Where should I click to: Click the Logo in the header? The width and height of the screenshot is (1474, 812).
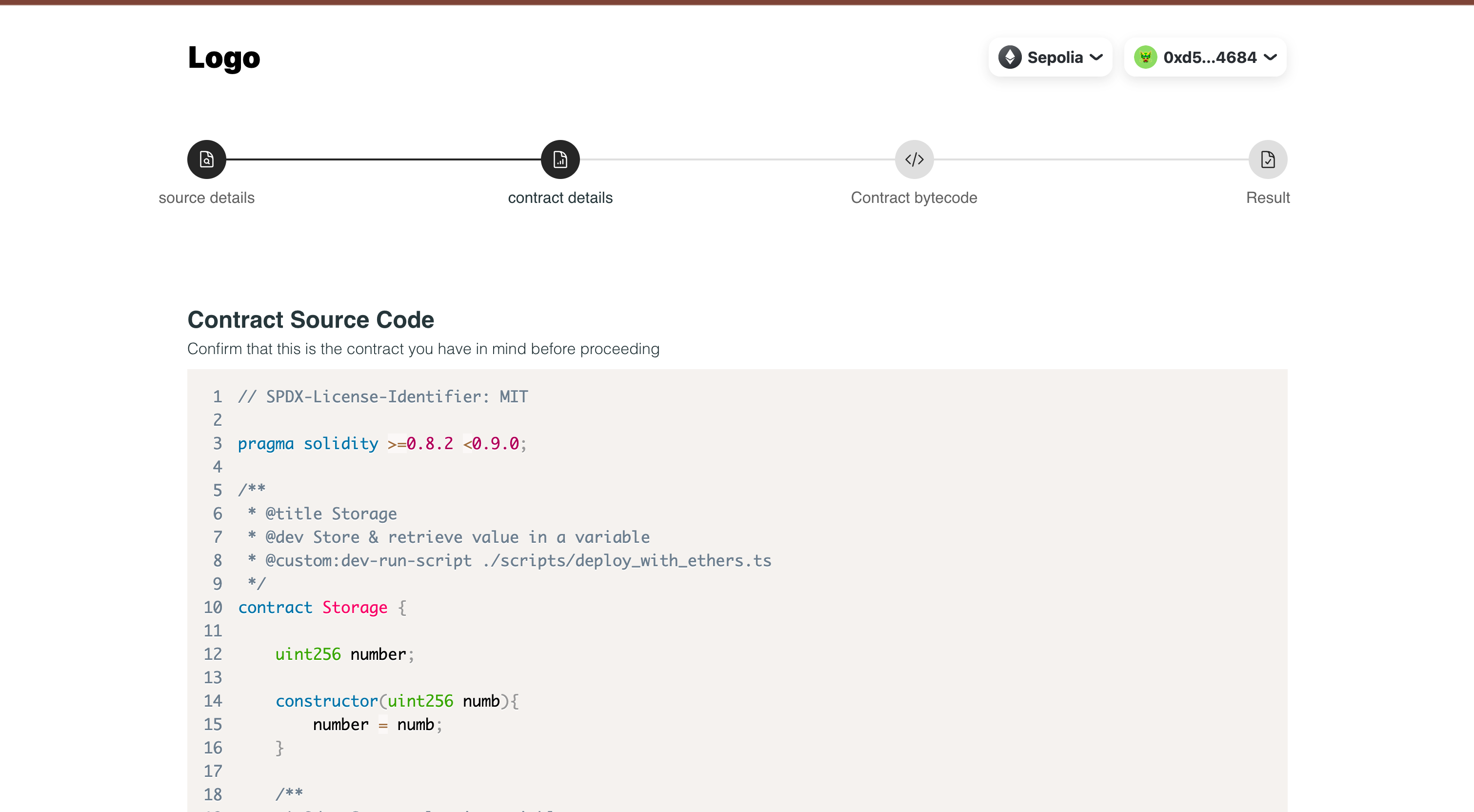click(x=224, y=58)
